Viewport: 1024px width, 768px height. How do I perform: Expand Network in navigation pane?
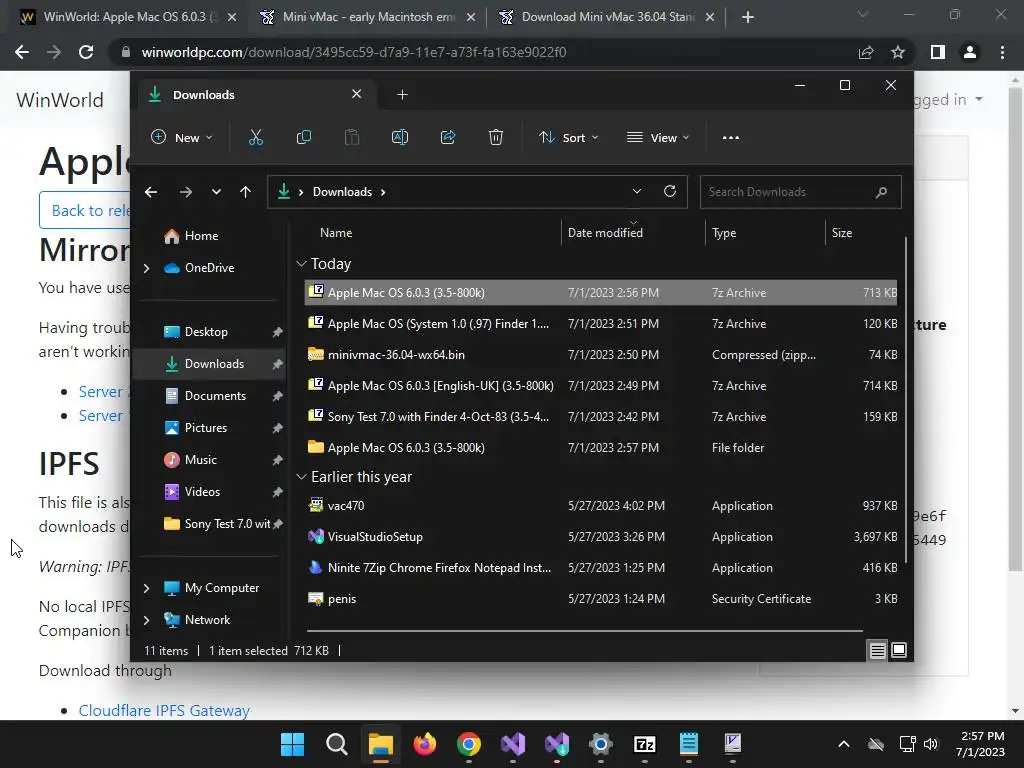[146, 620]
